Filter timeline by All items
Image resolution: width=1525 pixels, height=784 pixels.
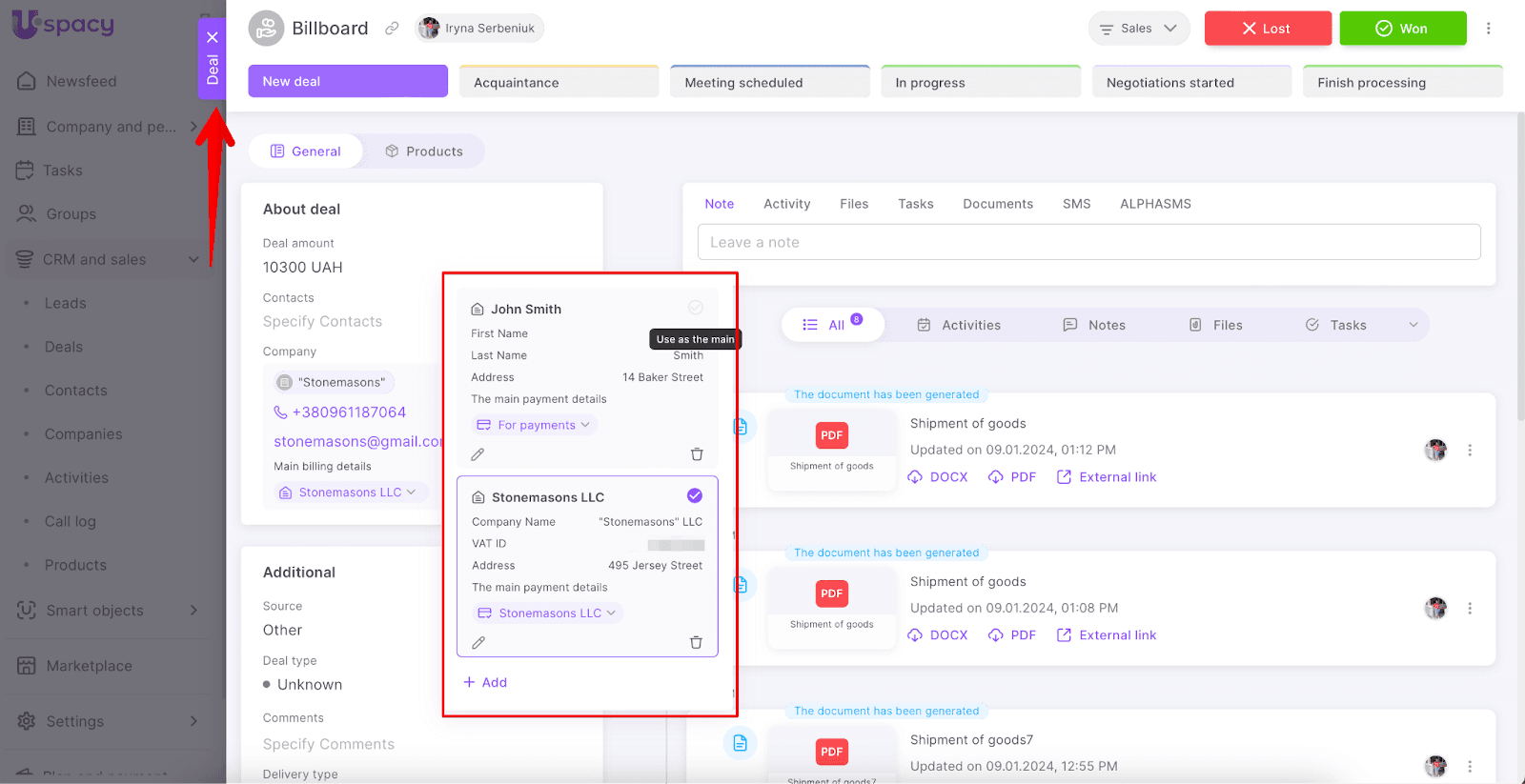tap(832, 325)
